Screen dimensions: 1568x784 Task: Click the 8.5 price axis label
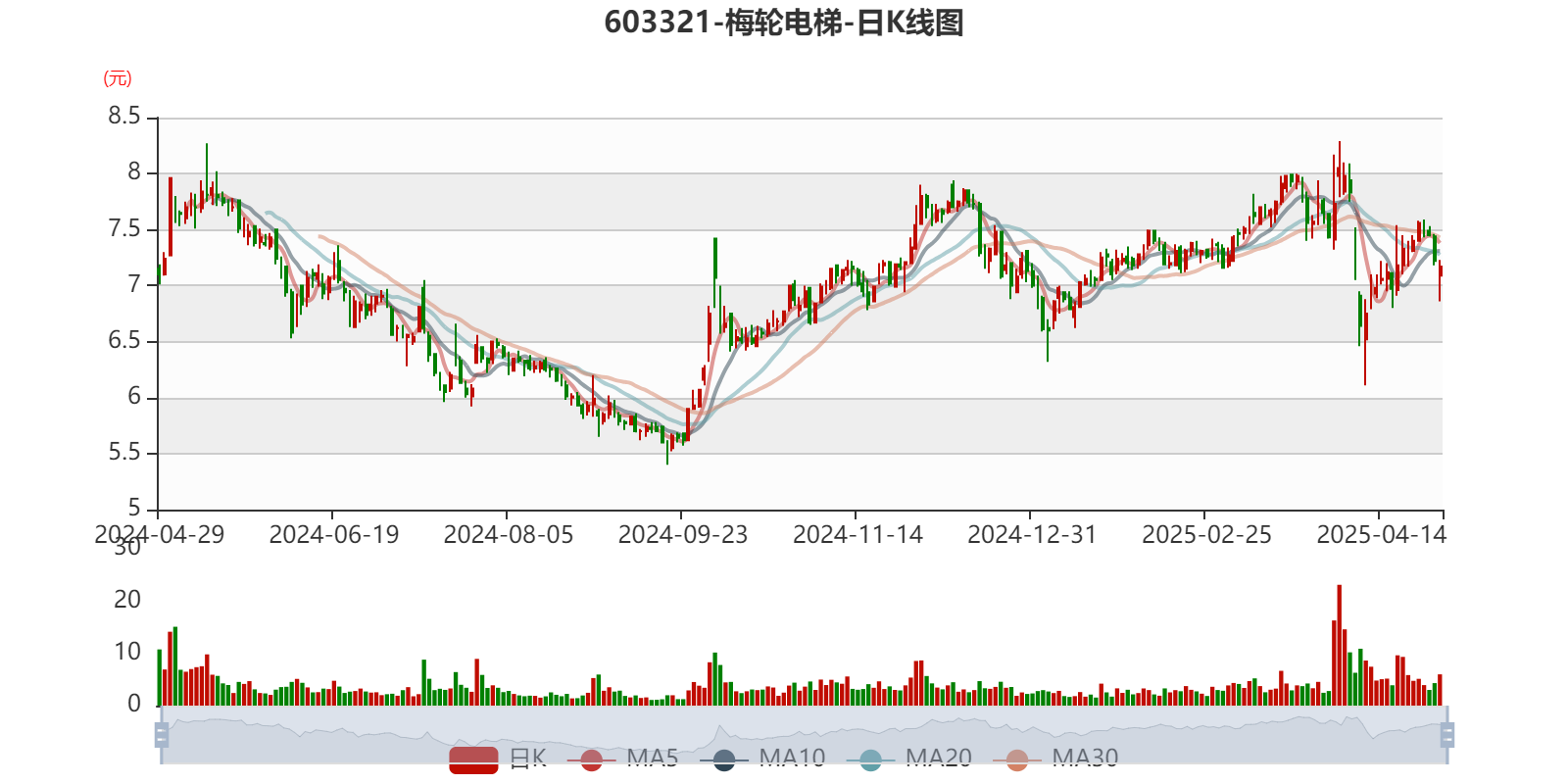point(124,117)
